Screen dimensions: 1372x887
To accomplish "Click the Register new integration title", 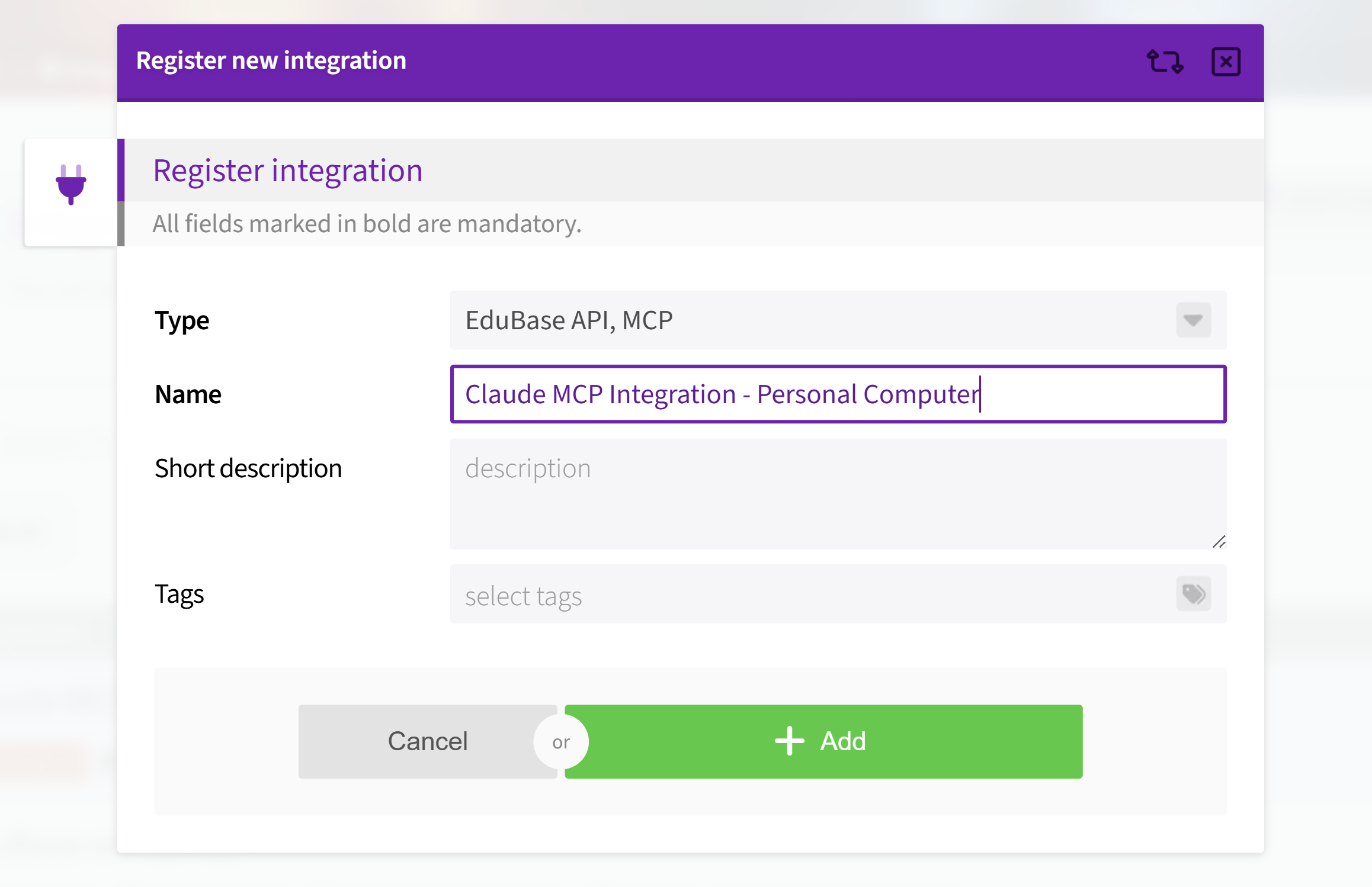I will click(271, 60).
